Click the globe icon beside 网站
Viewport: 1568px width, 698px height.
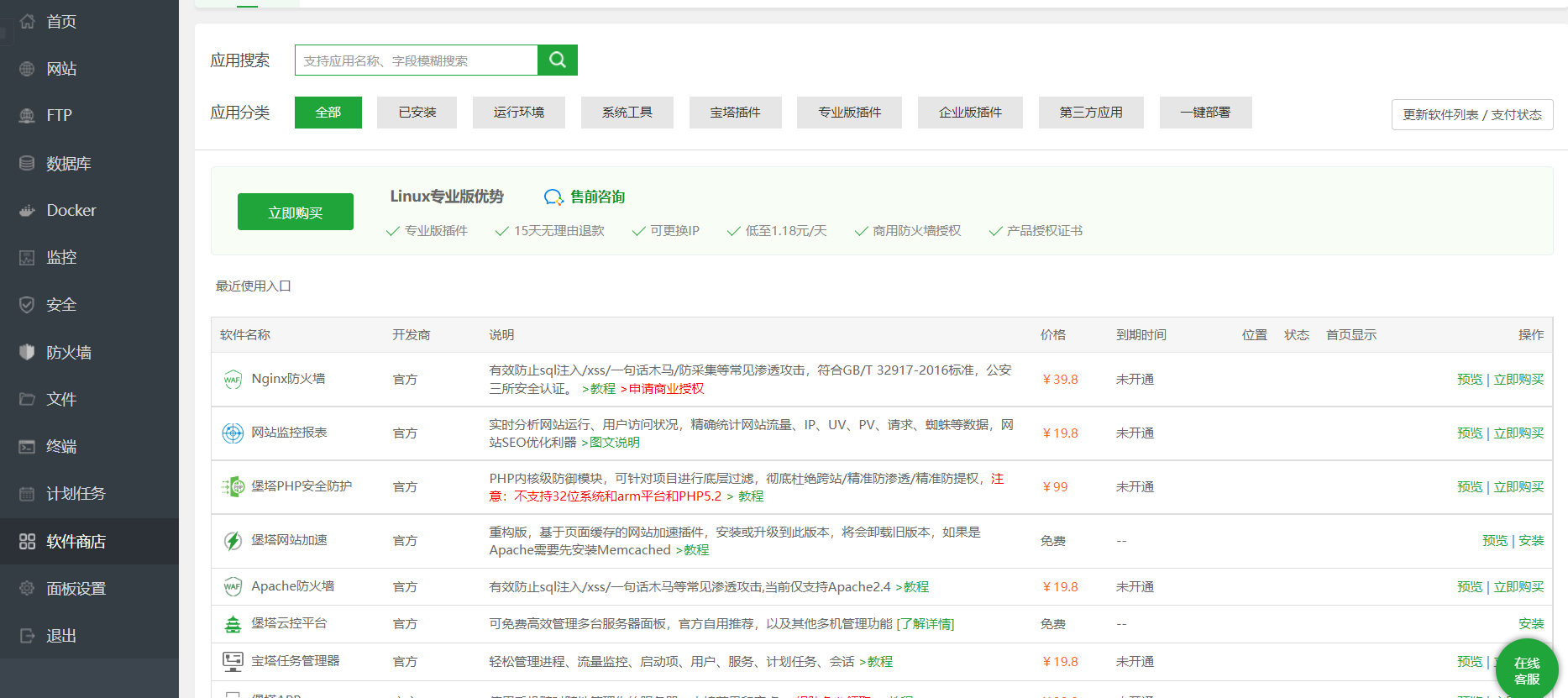click(x=27, y=69)
